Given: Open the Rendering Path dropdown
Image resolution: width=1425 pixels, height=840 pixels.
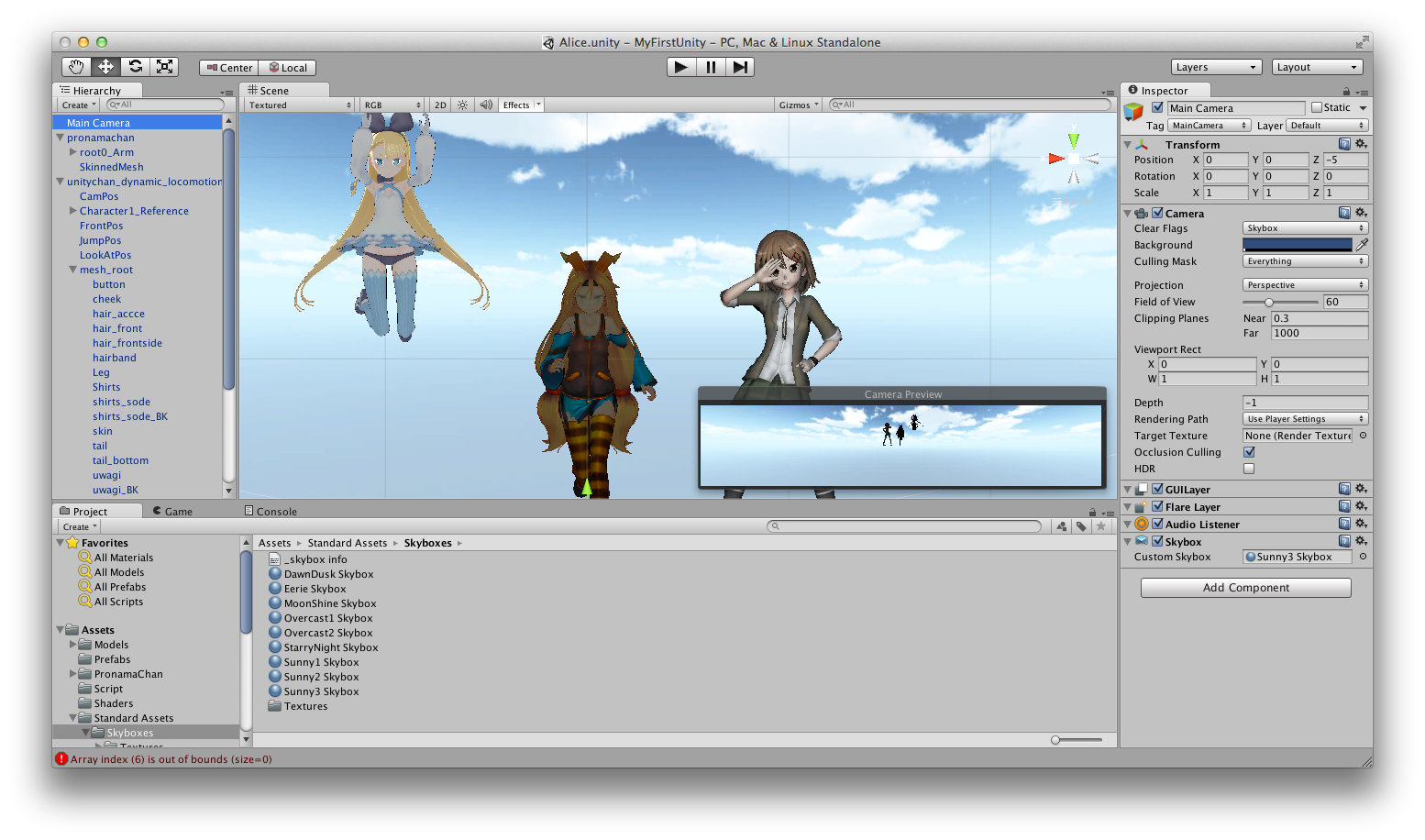Looking at the screenshot, I should 1305,419.
